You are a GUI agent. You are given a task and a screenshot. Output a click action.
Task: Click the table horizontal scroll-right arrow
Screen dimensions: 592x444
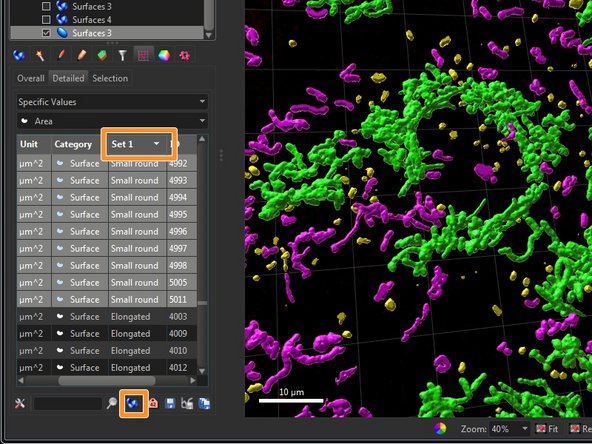pyautogui.click(x=193, y=380)
